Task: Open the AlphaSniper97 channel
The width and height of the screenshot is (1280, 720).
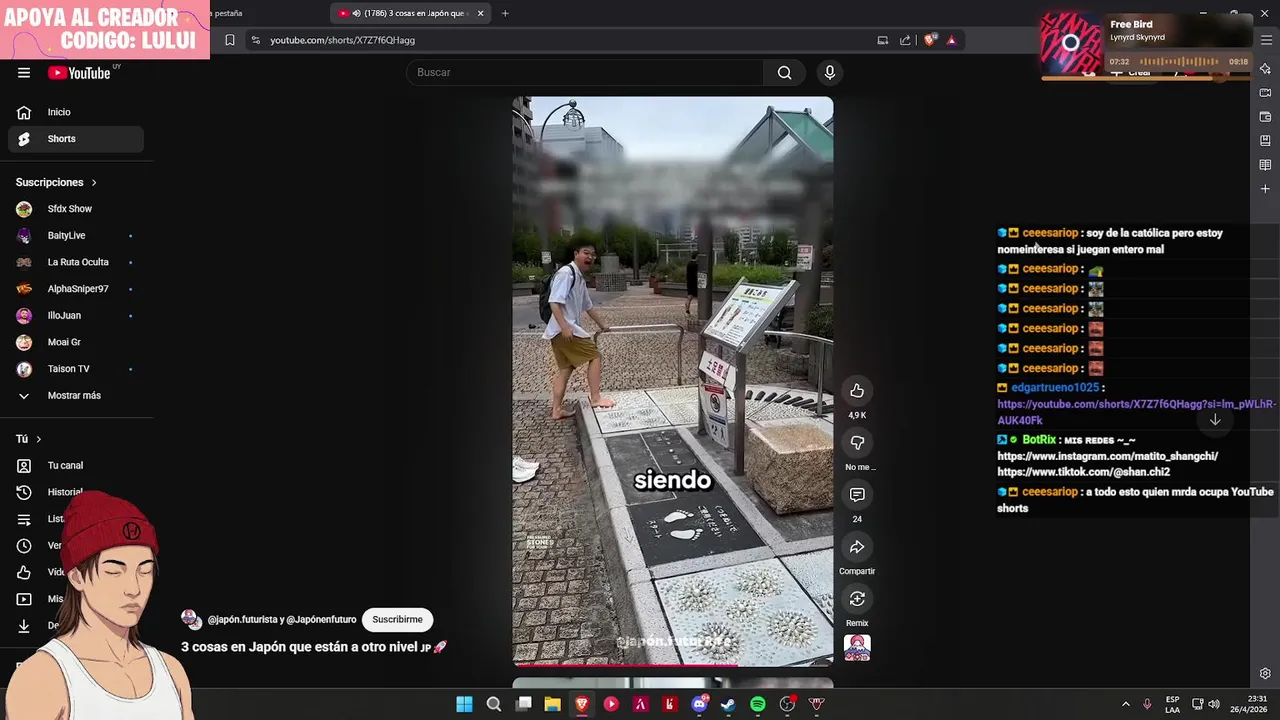Action: click(x=75, y=289)
